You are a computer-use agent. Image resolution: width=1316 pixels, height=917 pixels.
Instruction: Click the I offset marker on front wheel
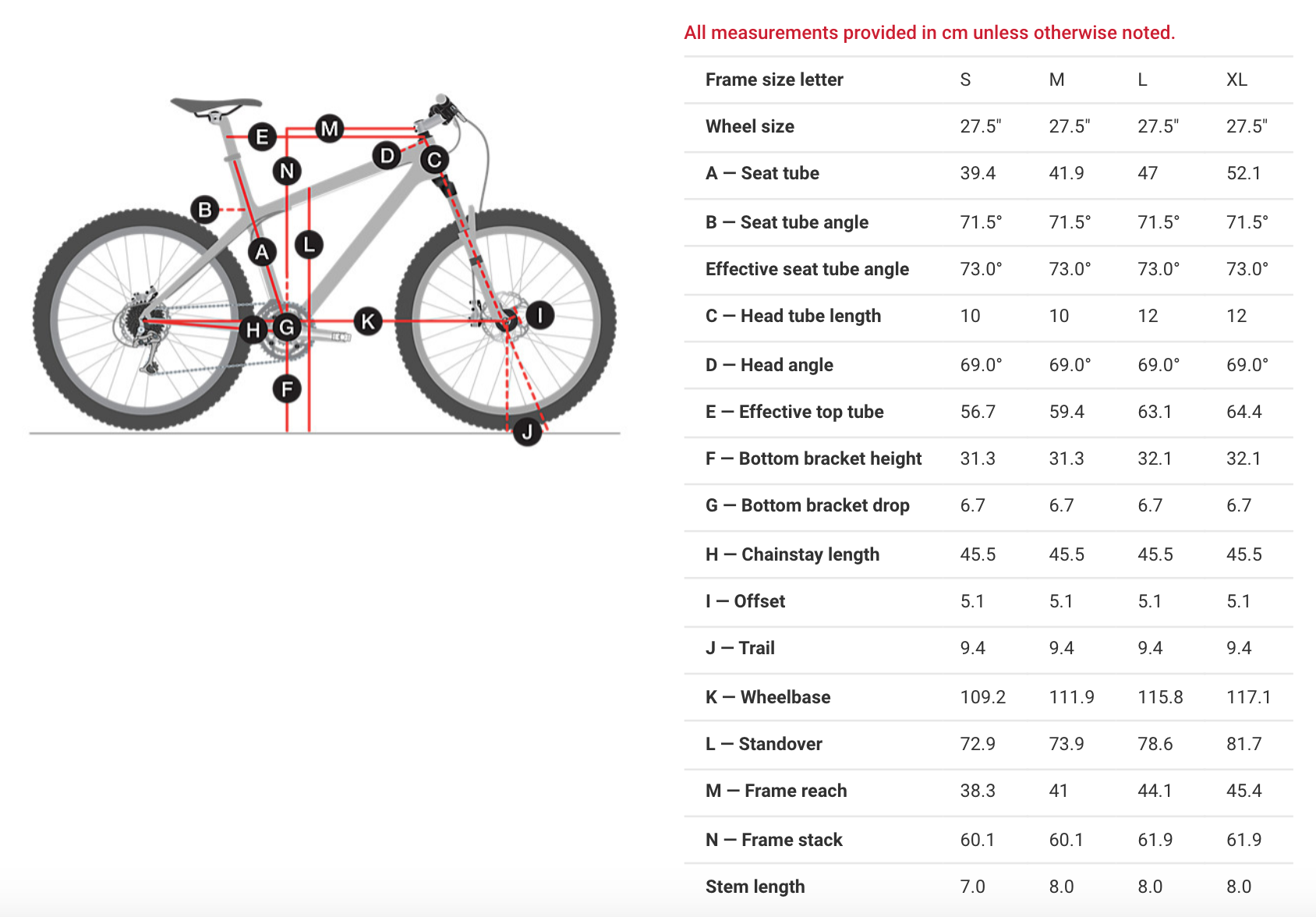pyautogui.click(x=539, y=315)
